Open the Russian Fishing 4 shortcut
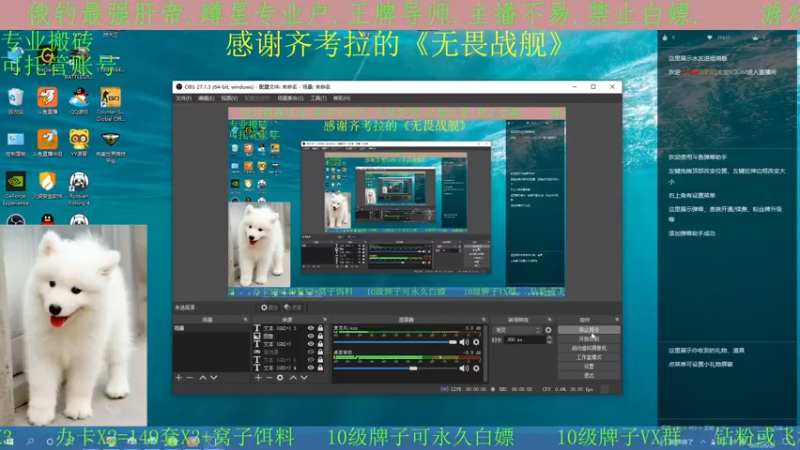This screenshot has width=800, height=450. (79, 189)
